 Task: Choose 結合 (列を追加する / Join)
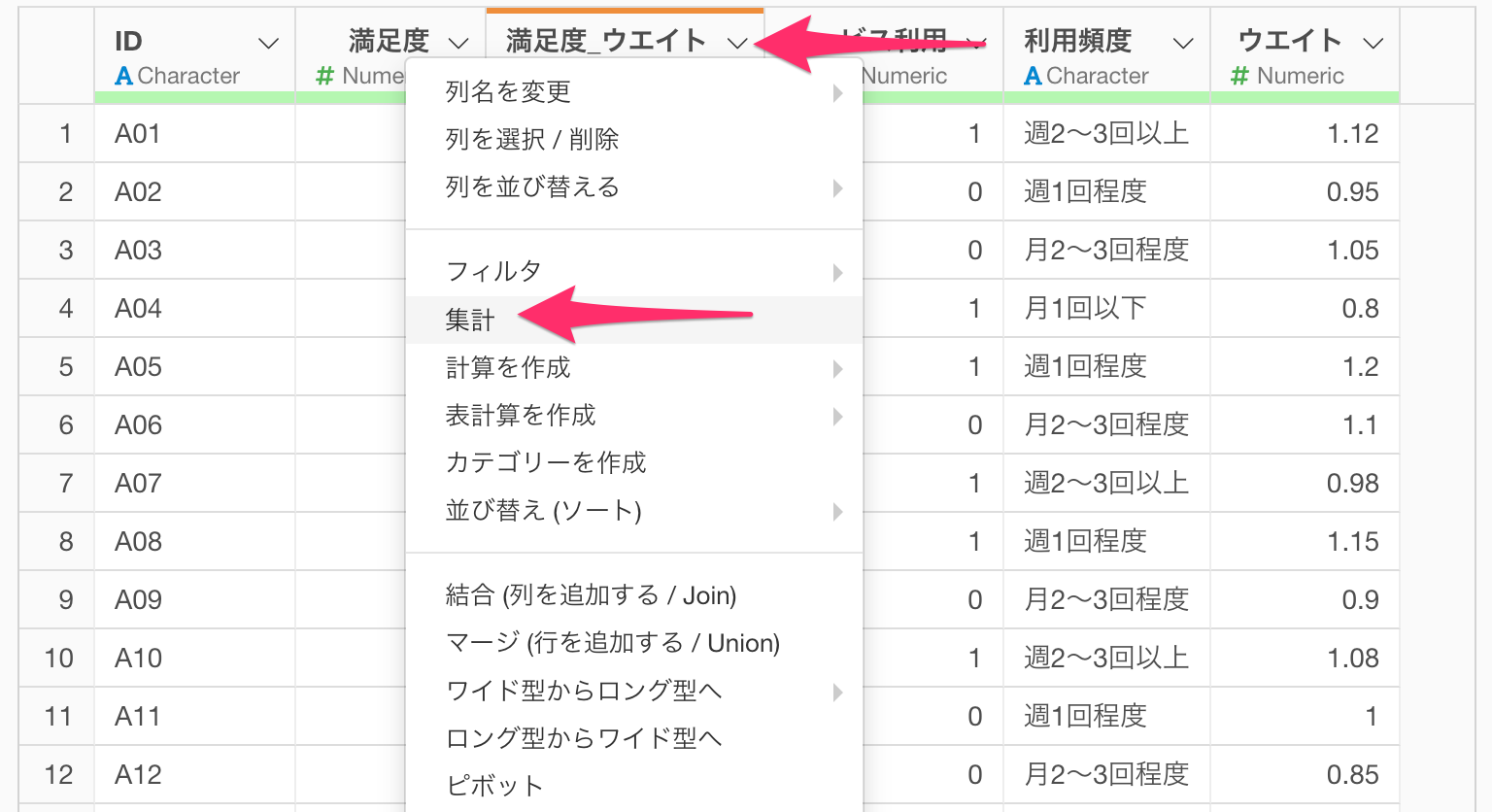(x=591, y=595)
